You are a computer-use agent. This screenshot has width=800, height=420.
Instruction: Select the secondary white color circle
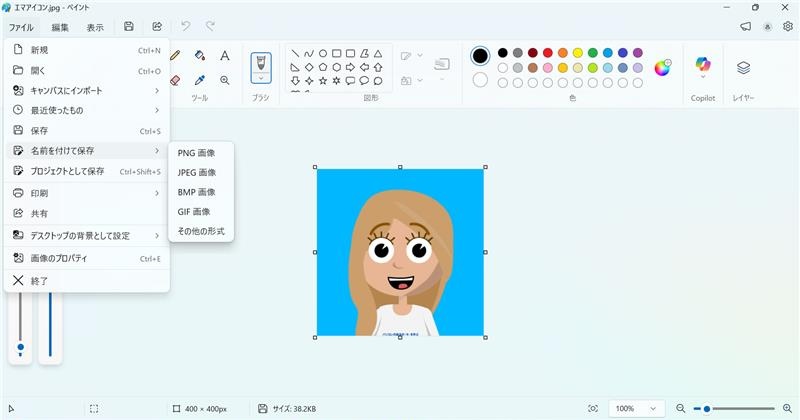480,80
